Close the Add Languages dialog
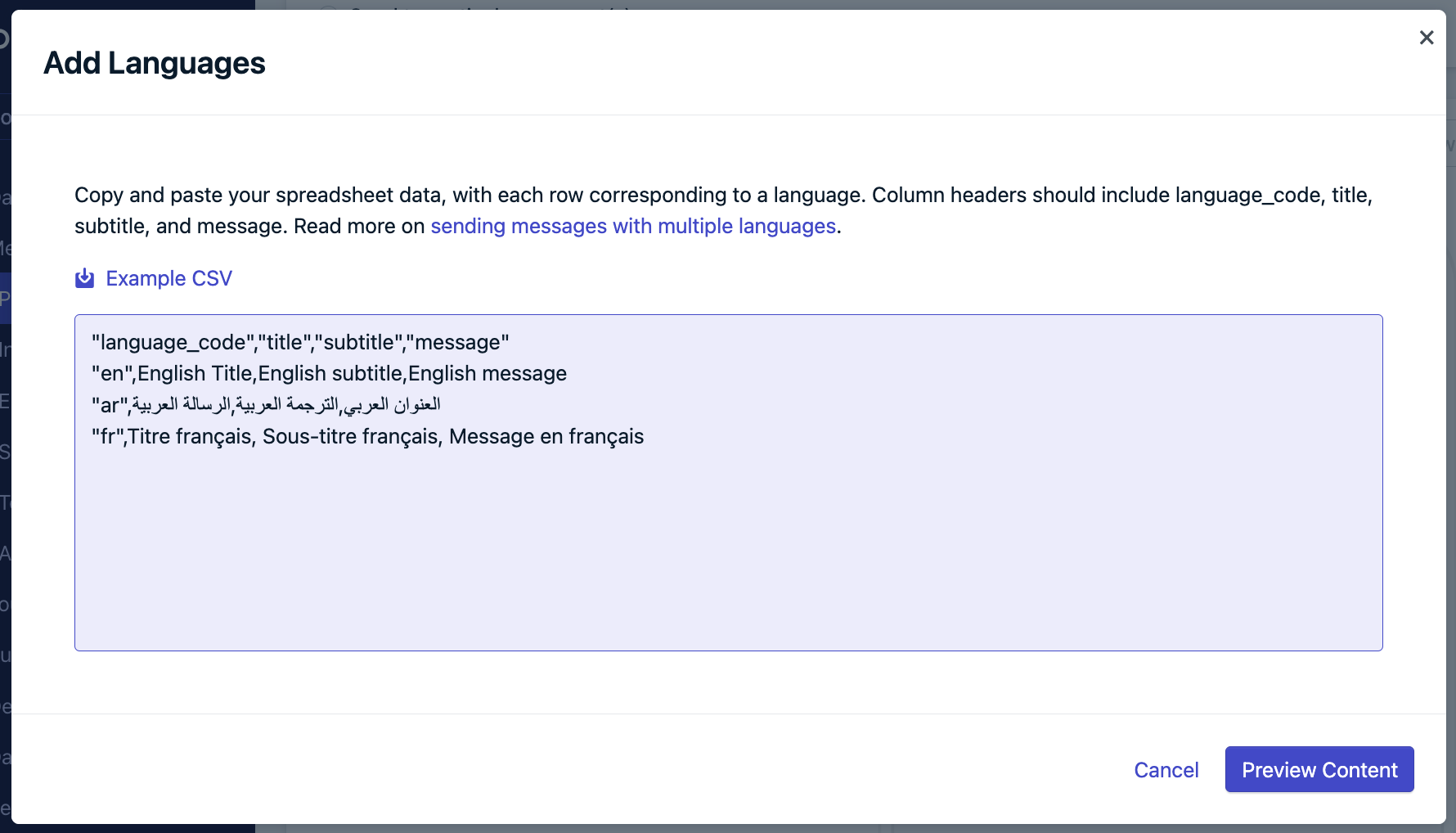 [1427, 38]
